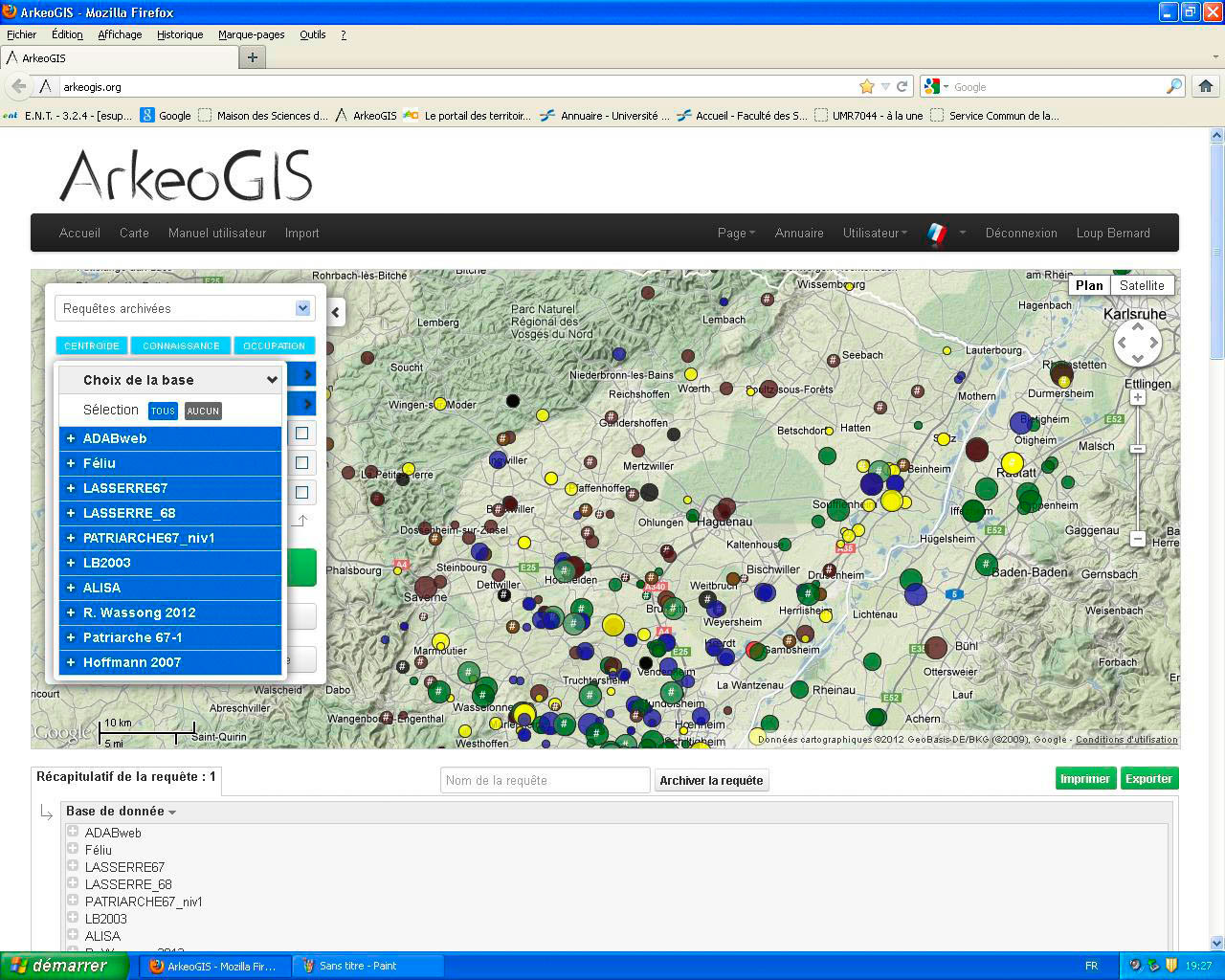Switch to Sans titre - Paint in taskbar
This screenshot has width=1225, height=980.
click(367, 966)
